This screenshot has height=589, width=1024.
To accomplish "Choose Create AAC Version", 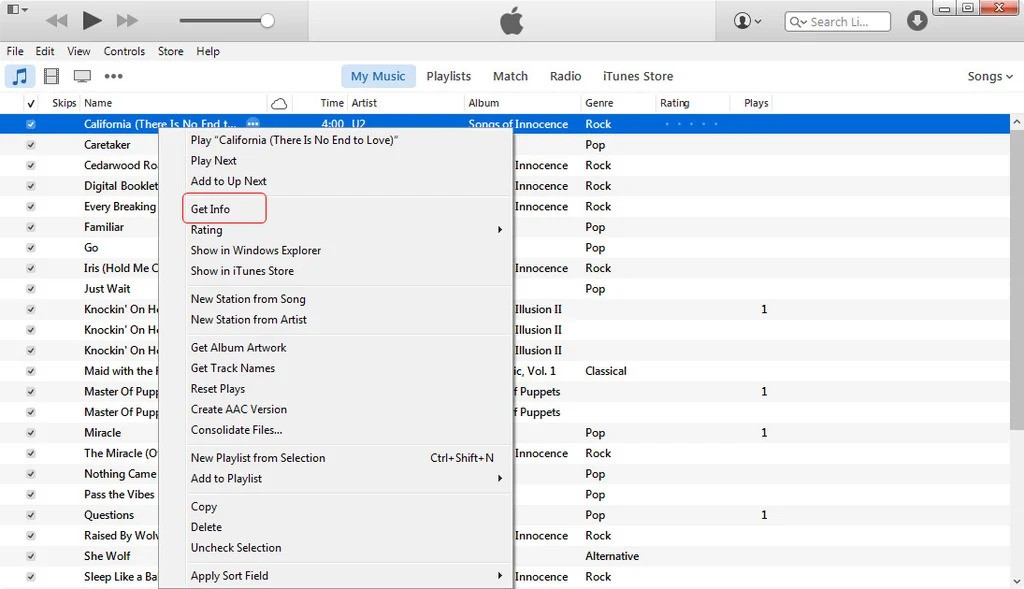I will click(x=237, y=409).
